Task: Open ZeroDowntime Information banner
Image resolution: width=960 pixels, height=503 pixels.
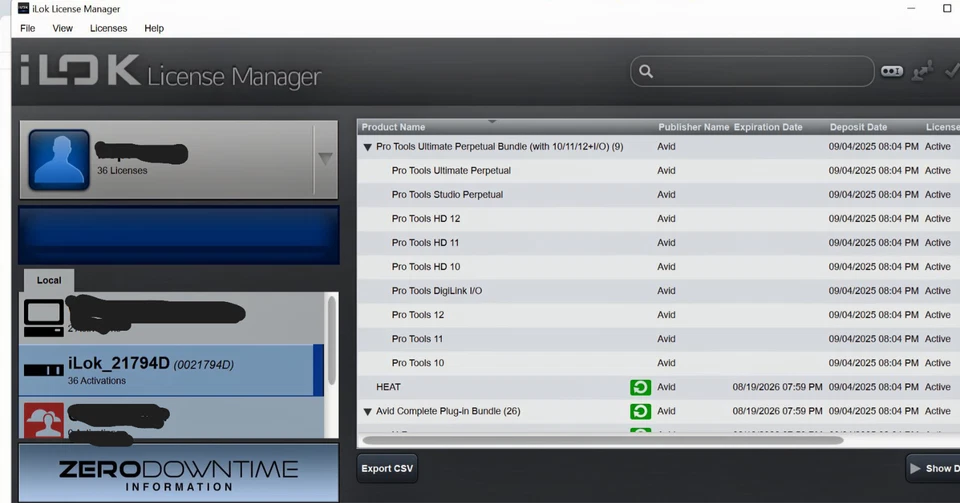Action: [178, 474]
